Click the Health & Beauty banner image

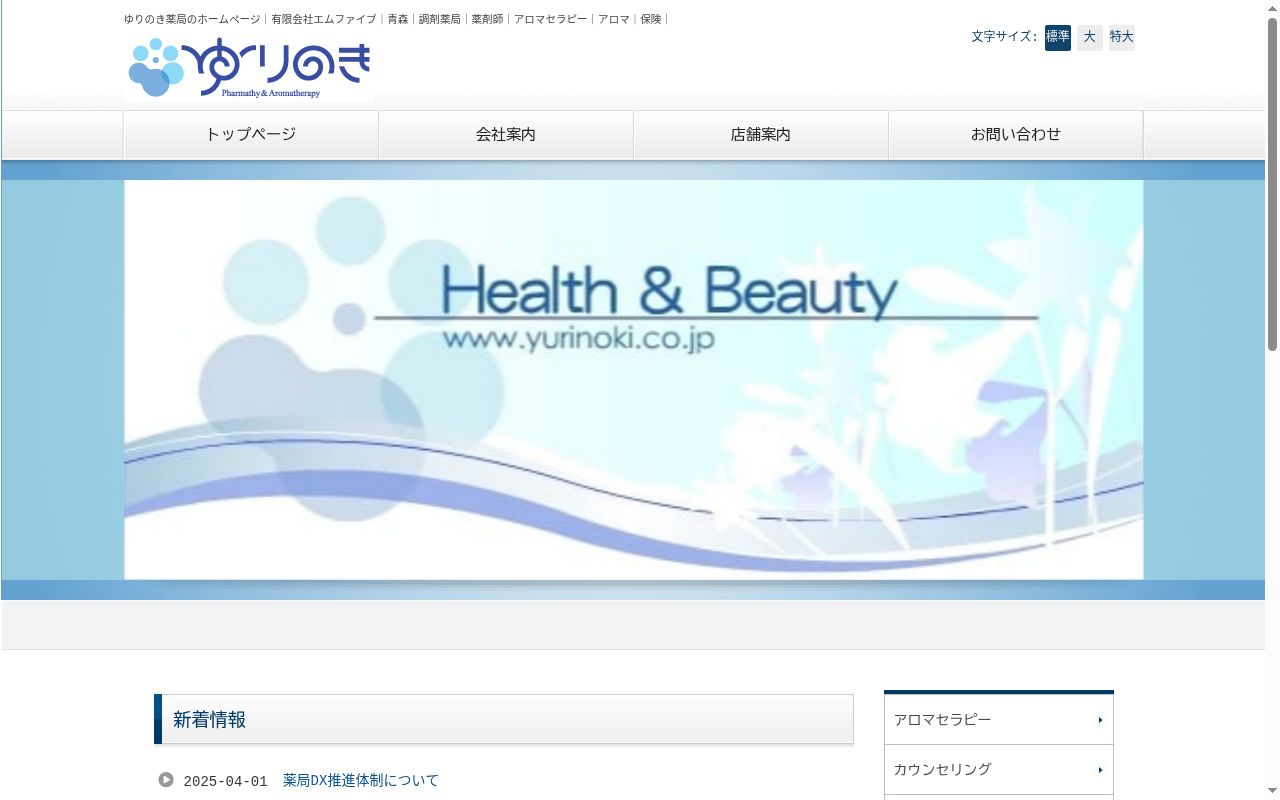tap(634, 380)
